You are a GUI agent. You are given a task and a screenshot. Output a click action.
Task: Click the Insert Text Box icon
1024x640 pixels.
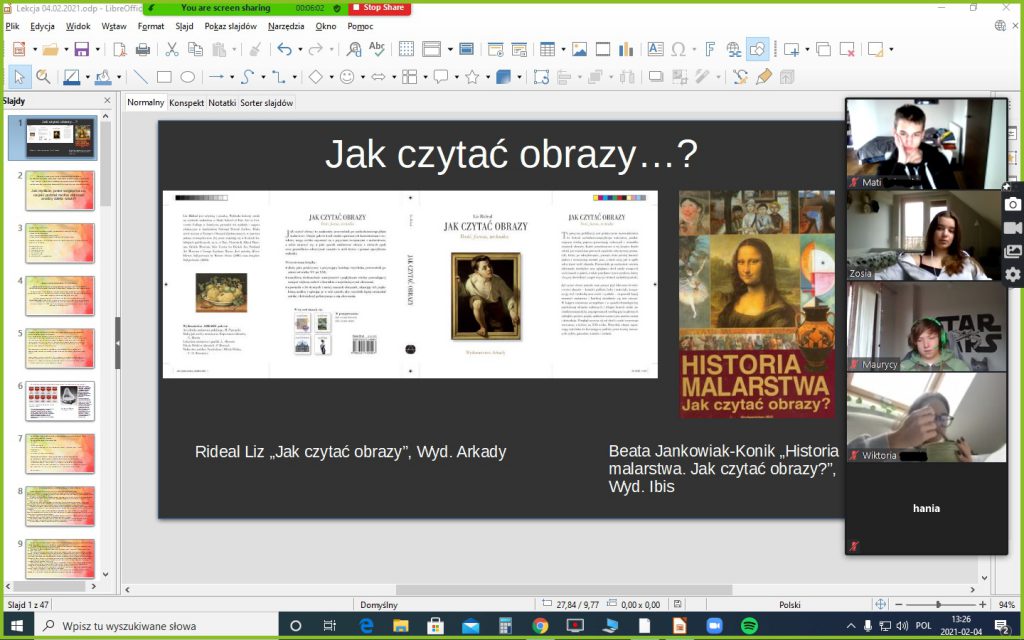[655, 49]
